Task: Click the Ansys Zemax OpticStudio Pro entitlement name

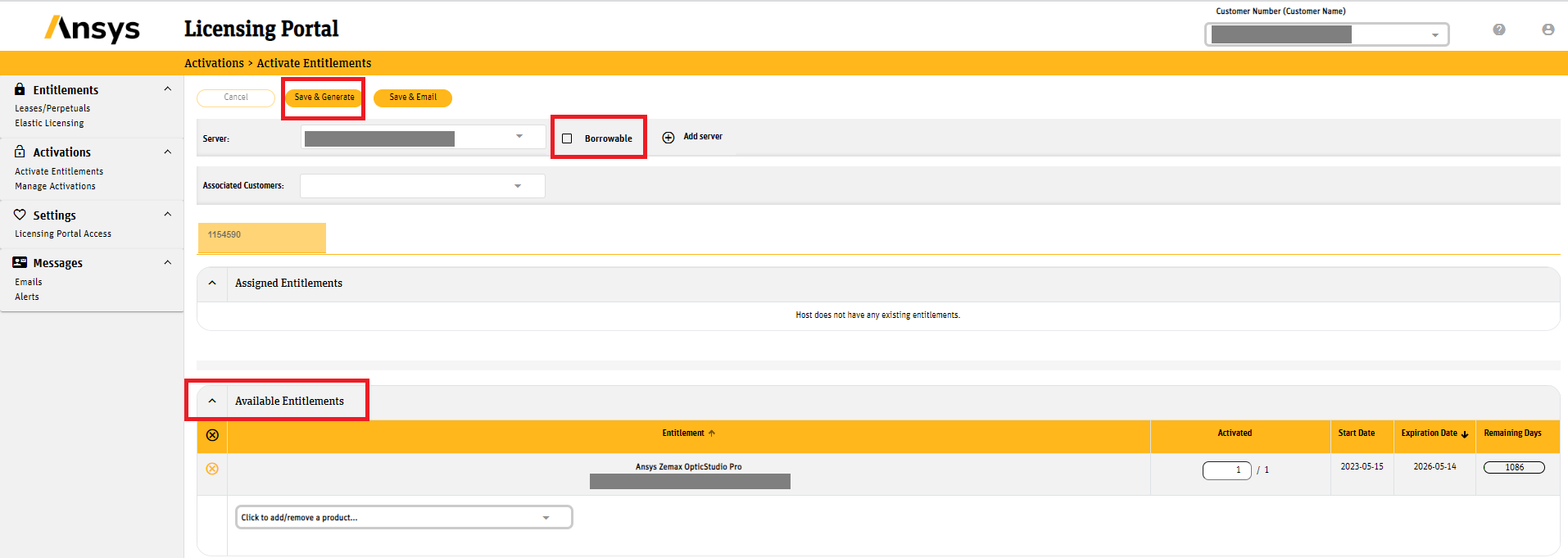Action: [x=689, y=467]
